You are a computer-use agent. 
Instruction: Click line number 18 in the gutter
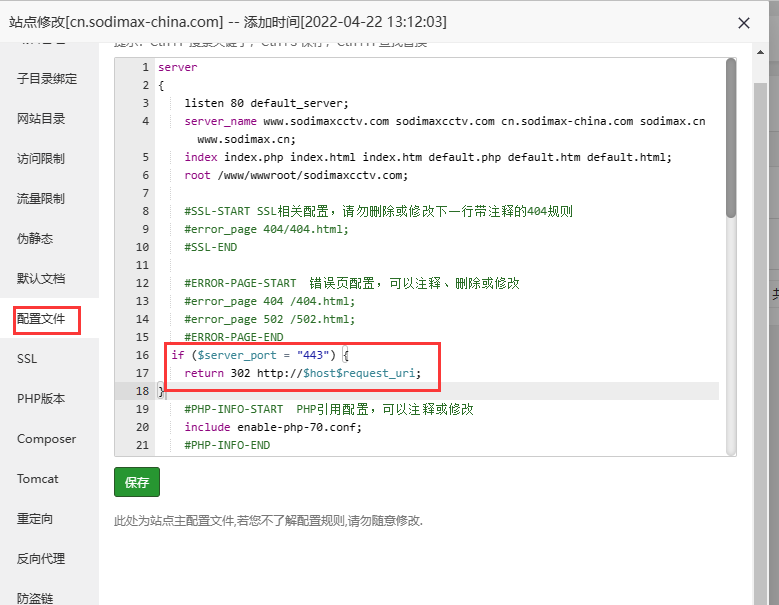click(142, 391)
